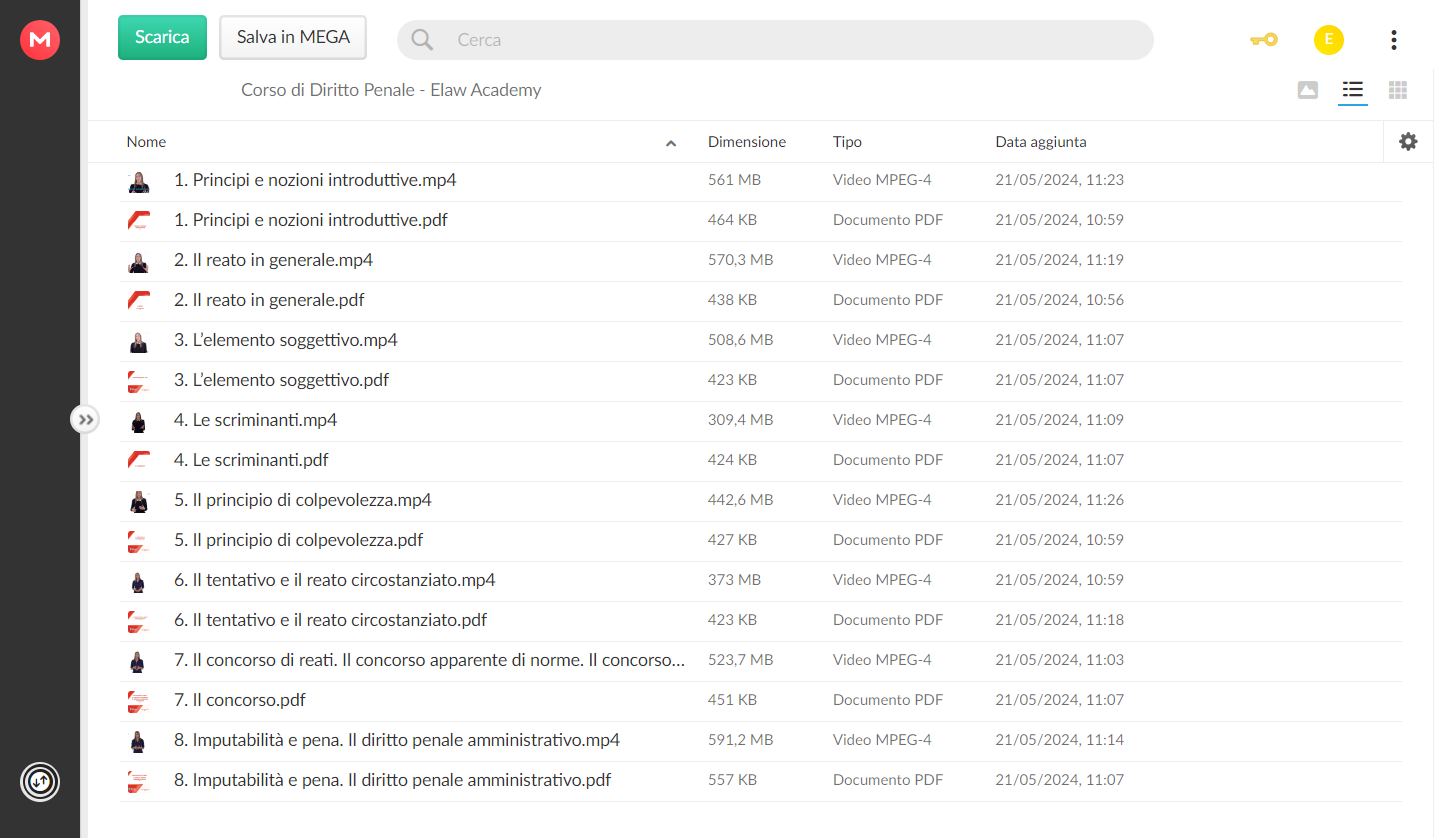This screenshot has height=838, width=1434.
Task: Open the yellow account avatar
Action: click(x=1328, y=40)
